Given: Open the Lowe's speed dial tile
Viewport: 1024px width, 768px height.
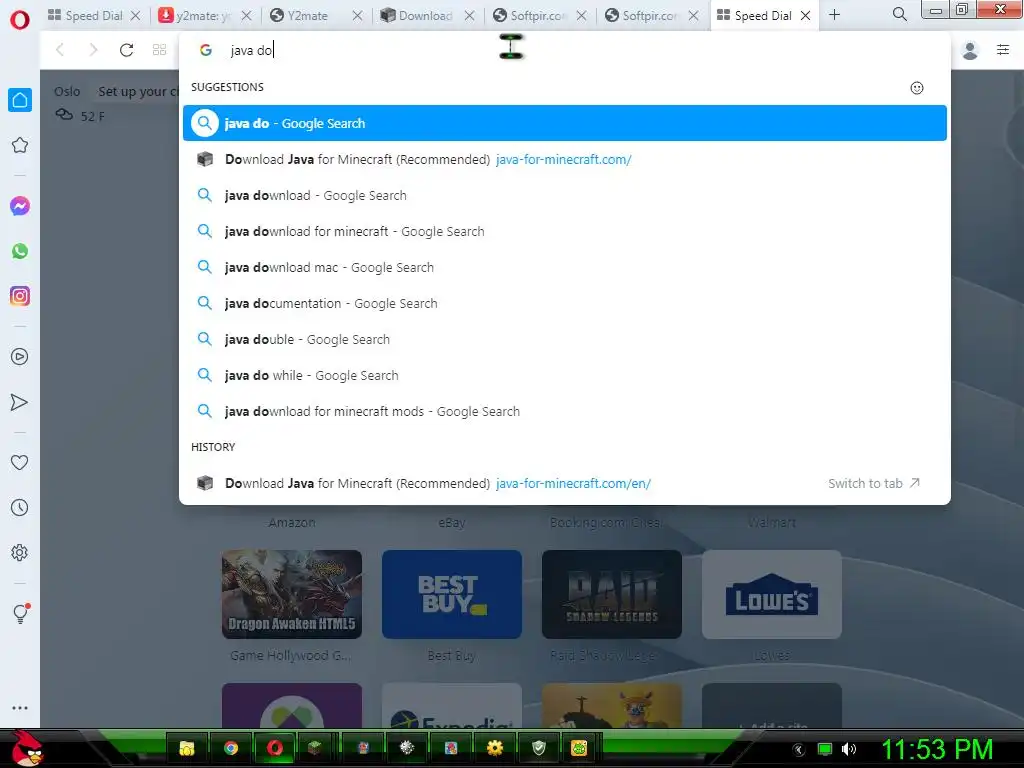Looking at the screenshot, I should pos(772,594).
